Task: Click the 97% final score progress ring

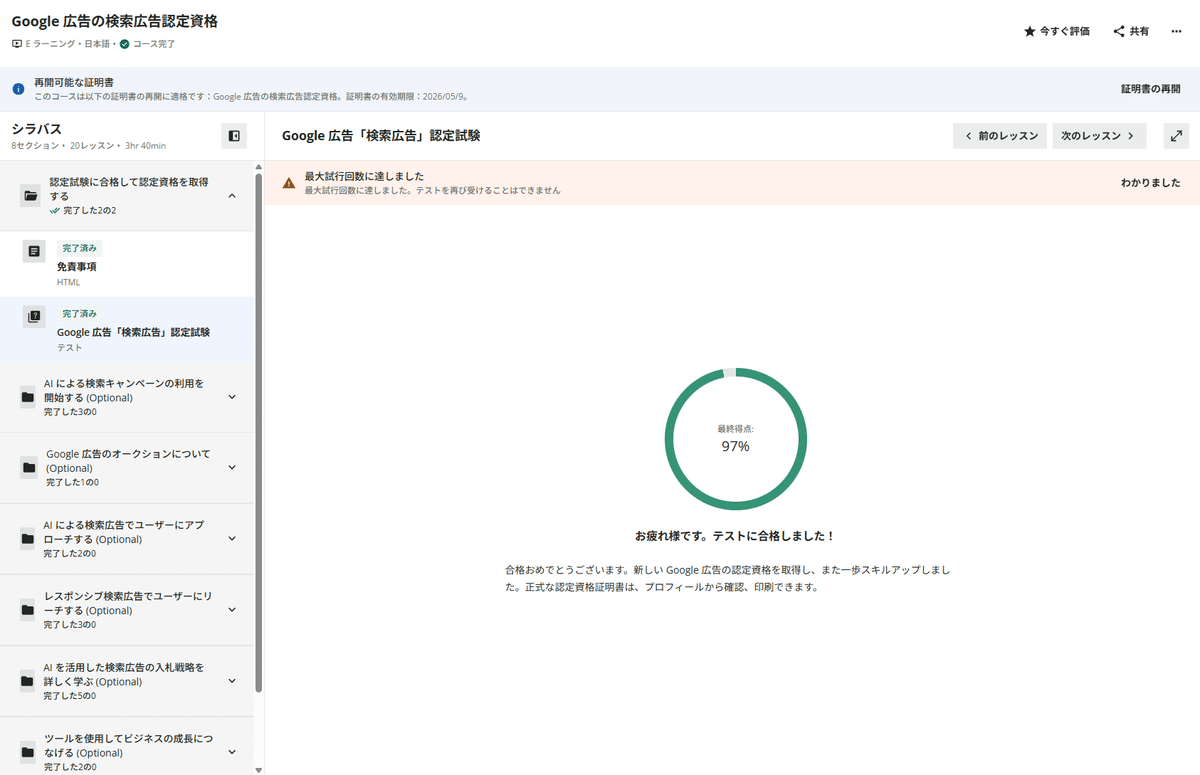Action: point(735,438)
